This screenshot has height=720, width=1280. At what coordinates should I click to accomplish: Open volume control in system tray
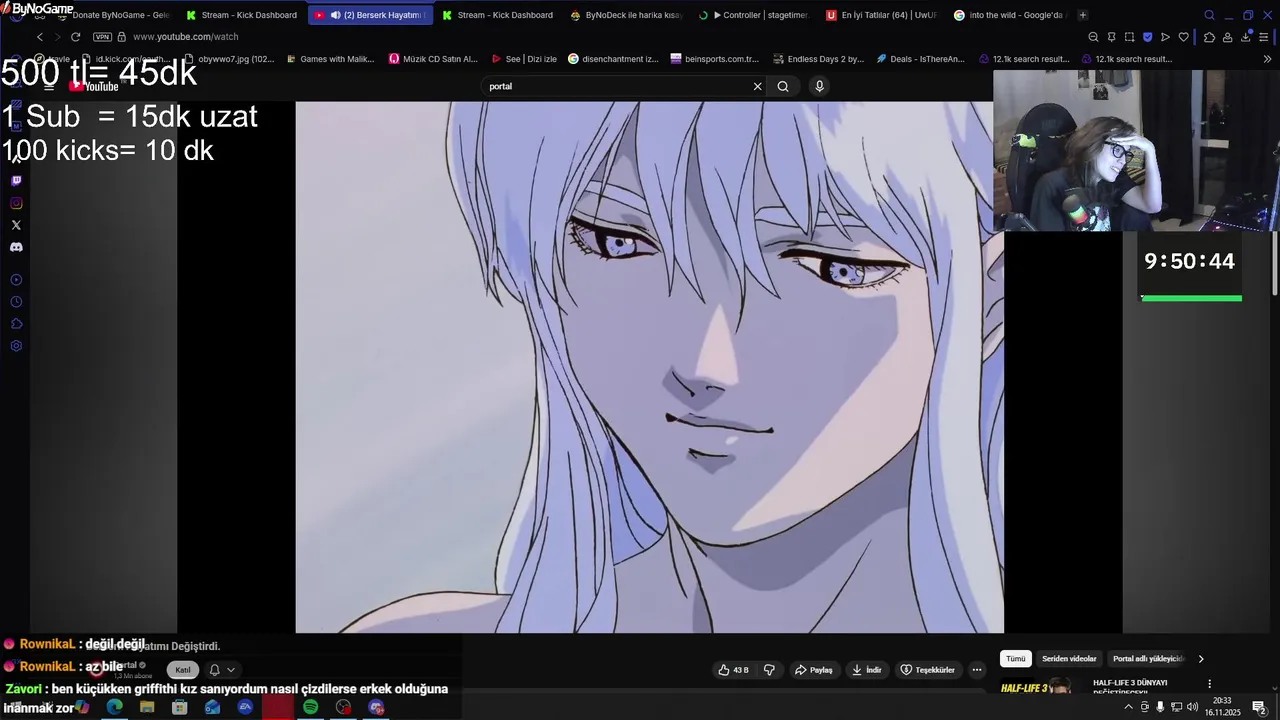pyautogui.click(x=1192, y=707)
